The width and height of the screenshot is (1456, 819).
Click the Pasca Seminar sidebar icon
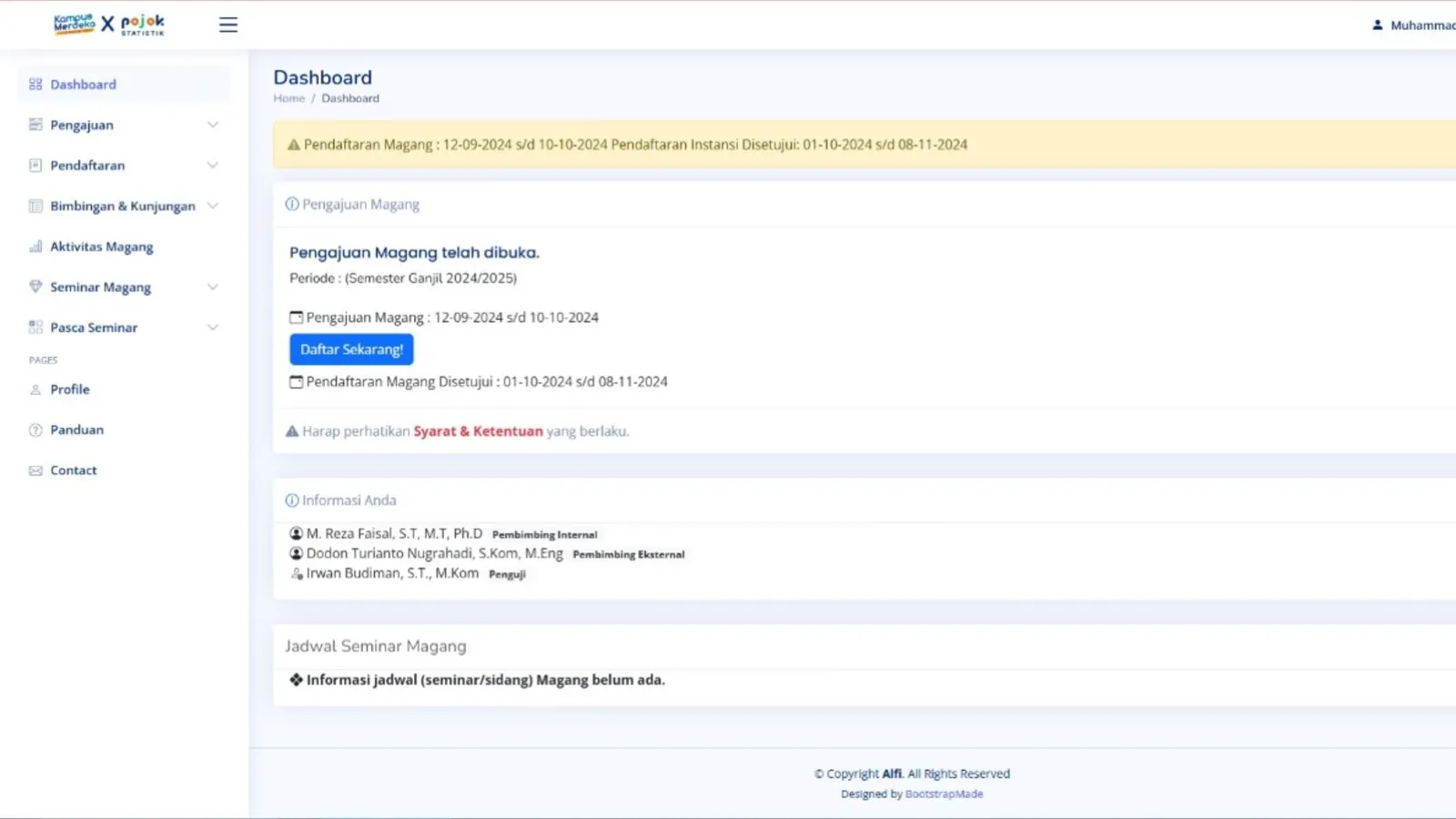[x=35, y=328]
